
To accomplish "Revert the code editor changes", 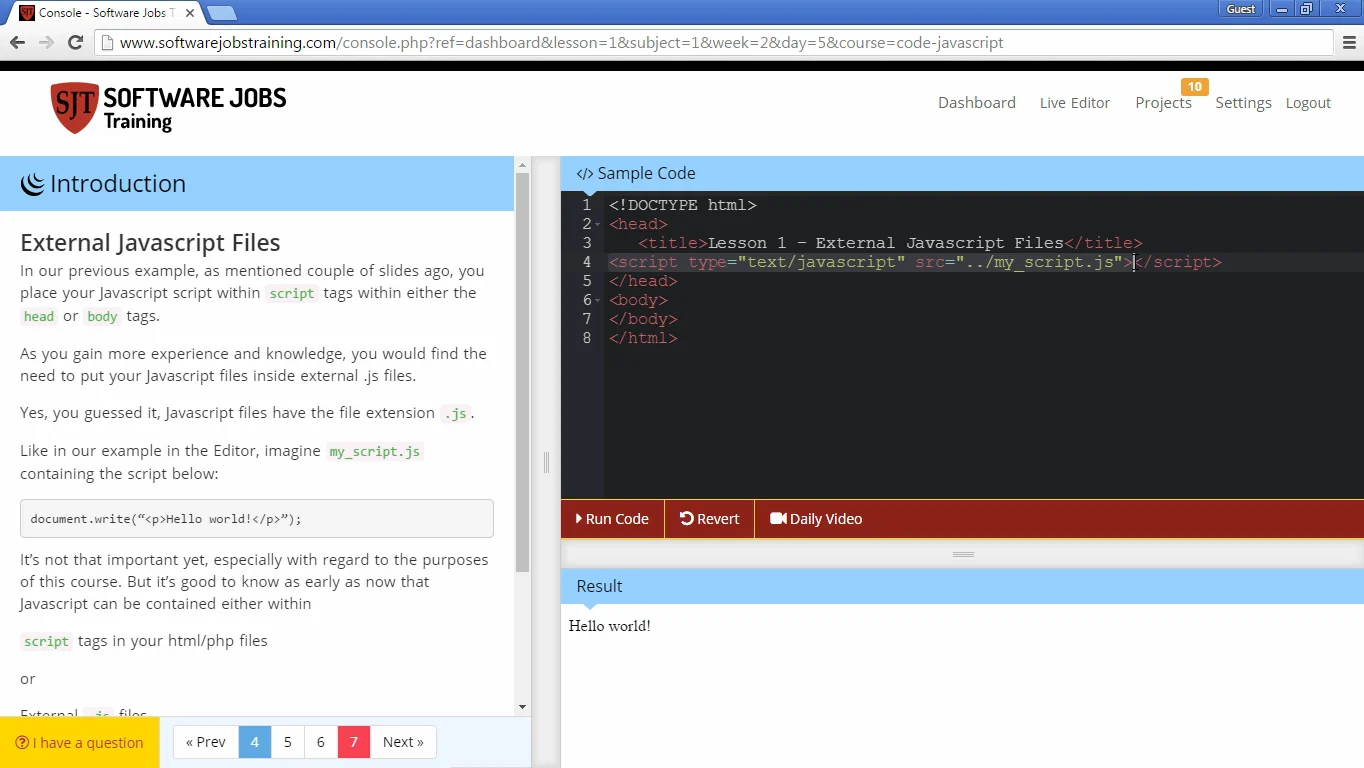I will (x=709, y=519).
